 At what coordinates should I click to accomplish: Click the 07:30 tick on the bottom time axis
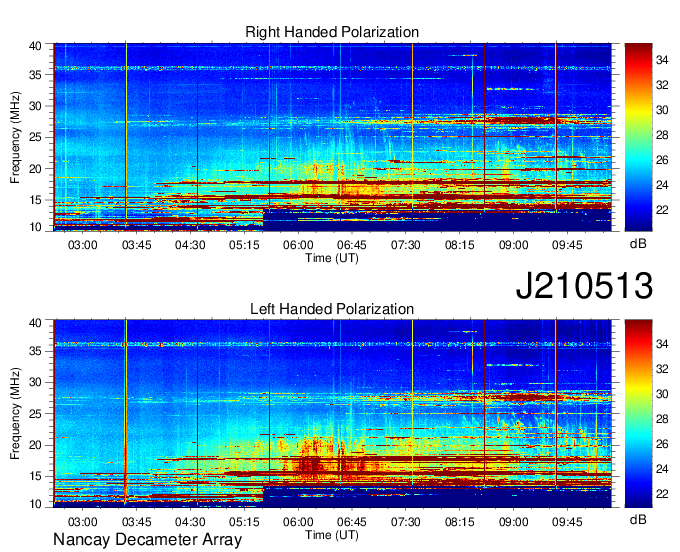[405, 522]
